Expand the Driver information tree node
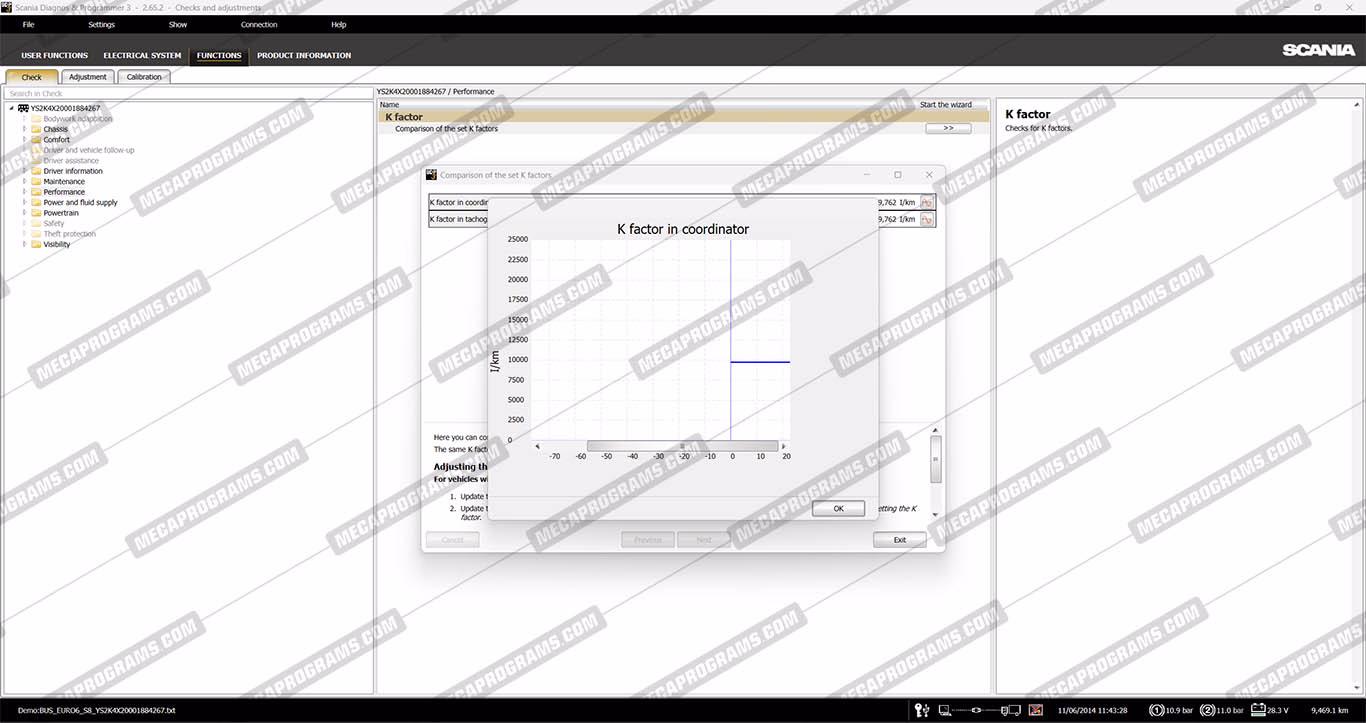This screenshot has width=1366, height=723. pyautogui.click(x=25, y=171)
